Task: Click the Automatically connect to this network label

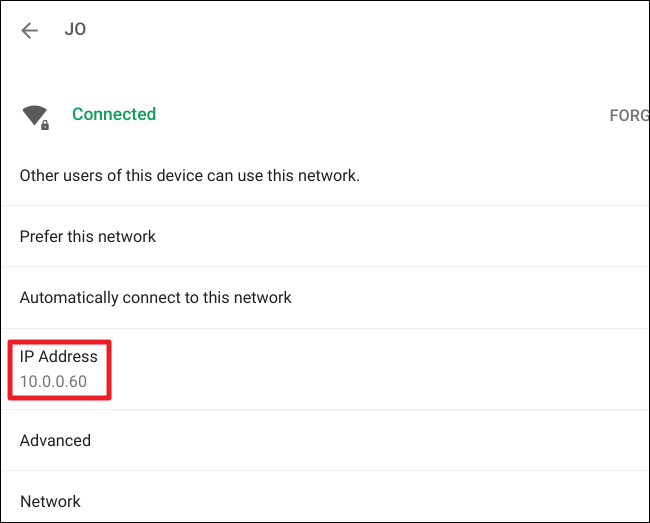Action: pyautogui.click(x=155, y=297)
